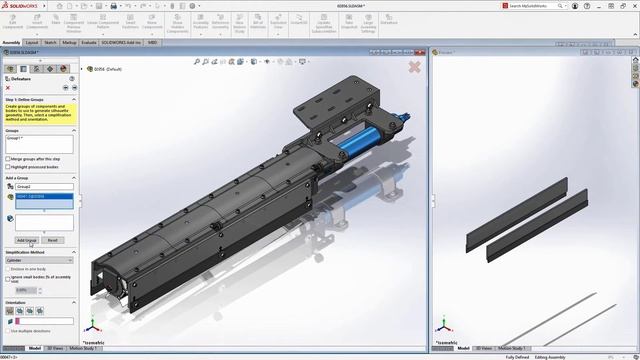
Task: Toggle Enclose in one body checkbox
Action: [8, 269]
